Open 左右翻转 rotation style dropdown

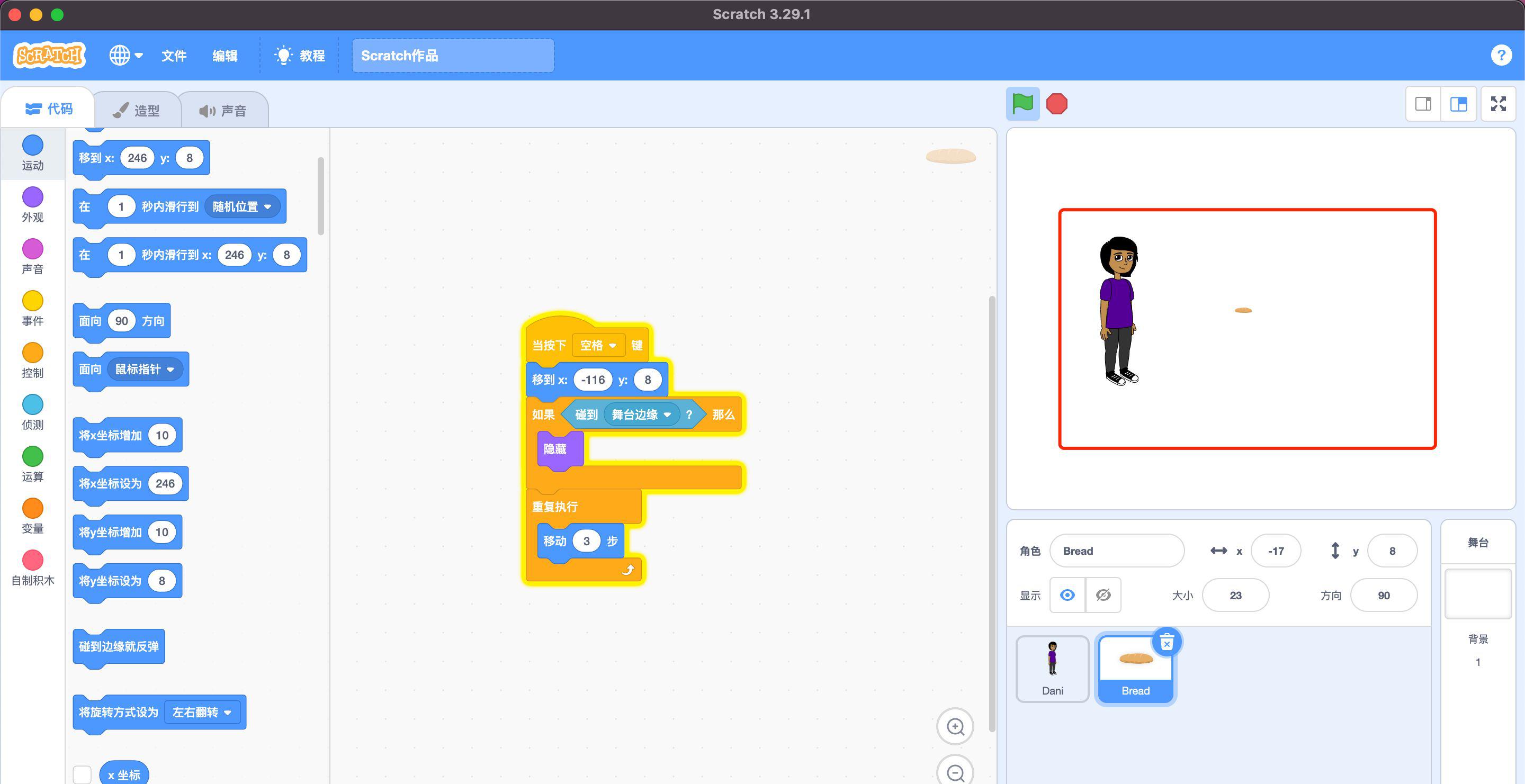[x=202, y=712]
